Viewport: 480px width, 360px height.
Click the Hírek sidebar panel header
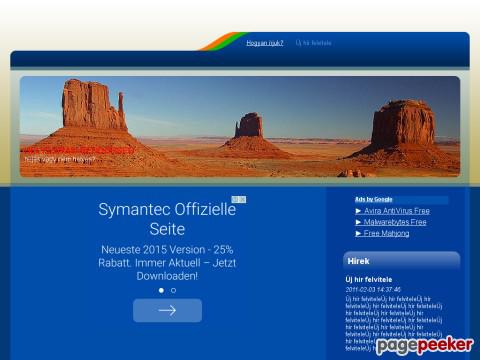[401, 261]
